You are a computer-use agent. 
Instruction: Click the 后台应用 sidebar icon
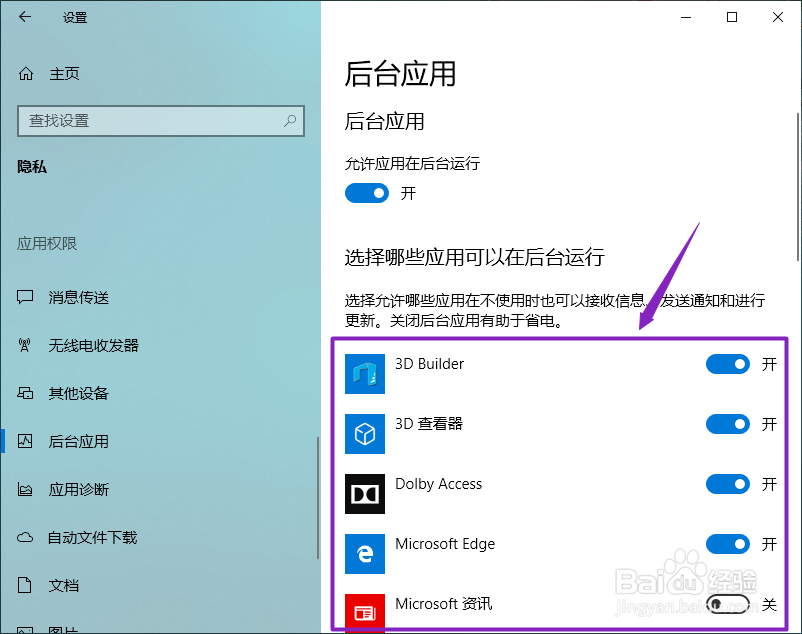[x=25, y=441]
